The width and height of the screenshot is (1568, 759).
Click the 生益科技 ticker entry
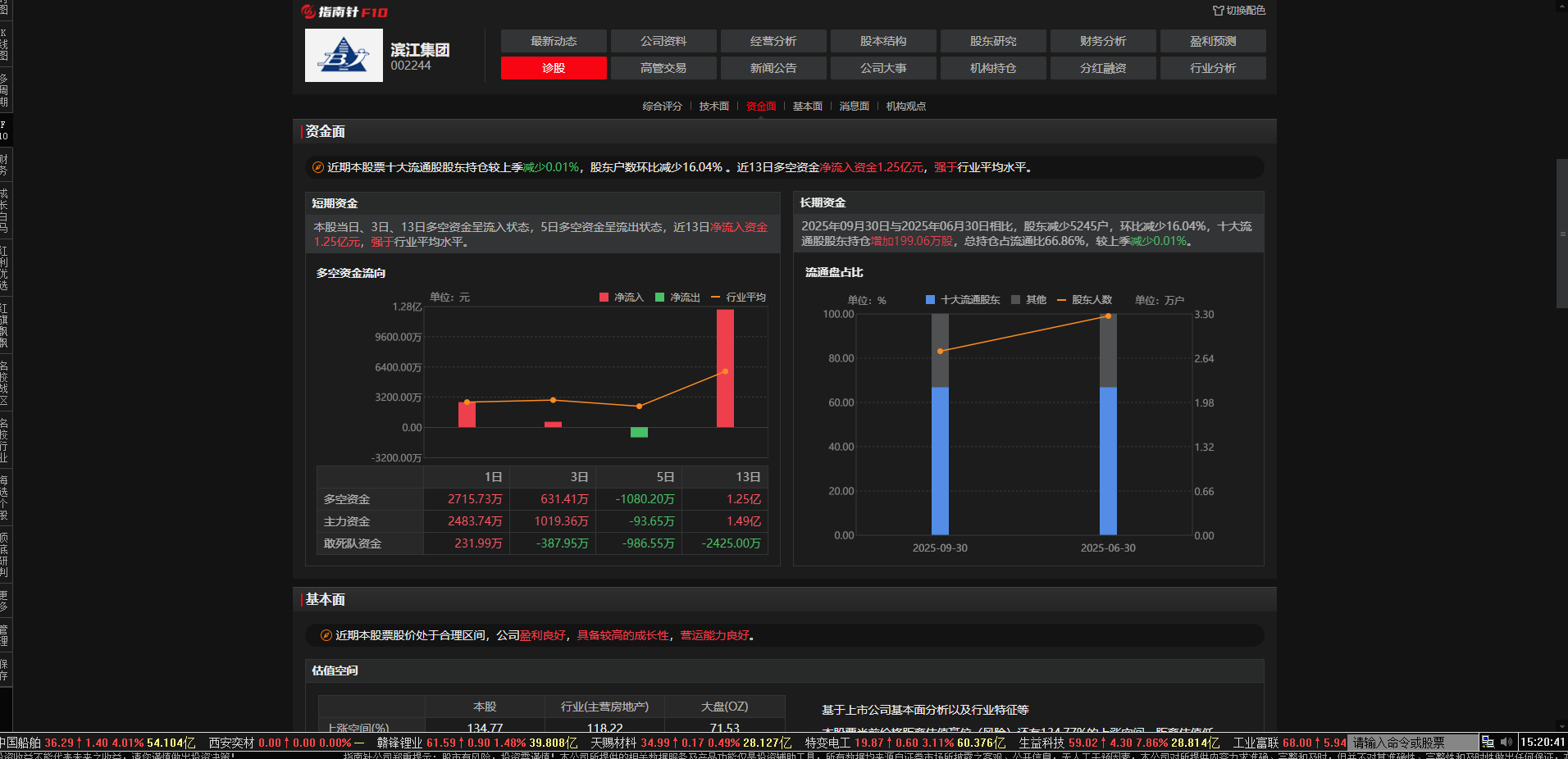point(1119,743)
